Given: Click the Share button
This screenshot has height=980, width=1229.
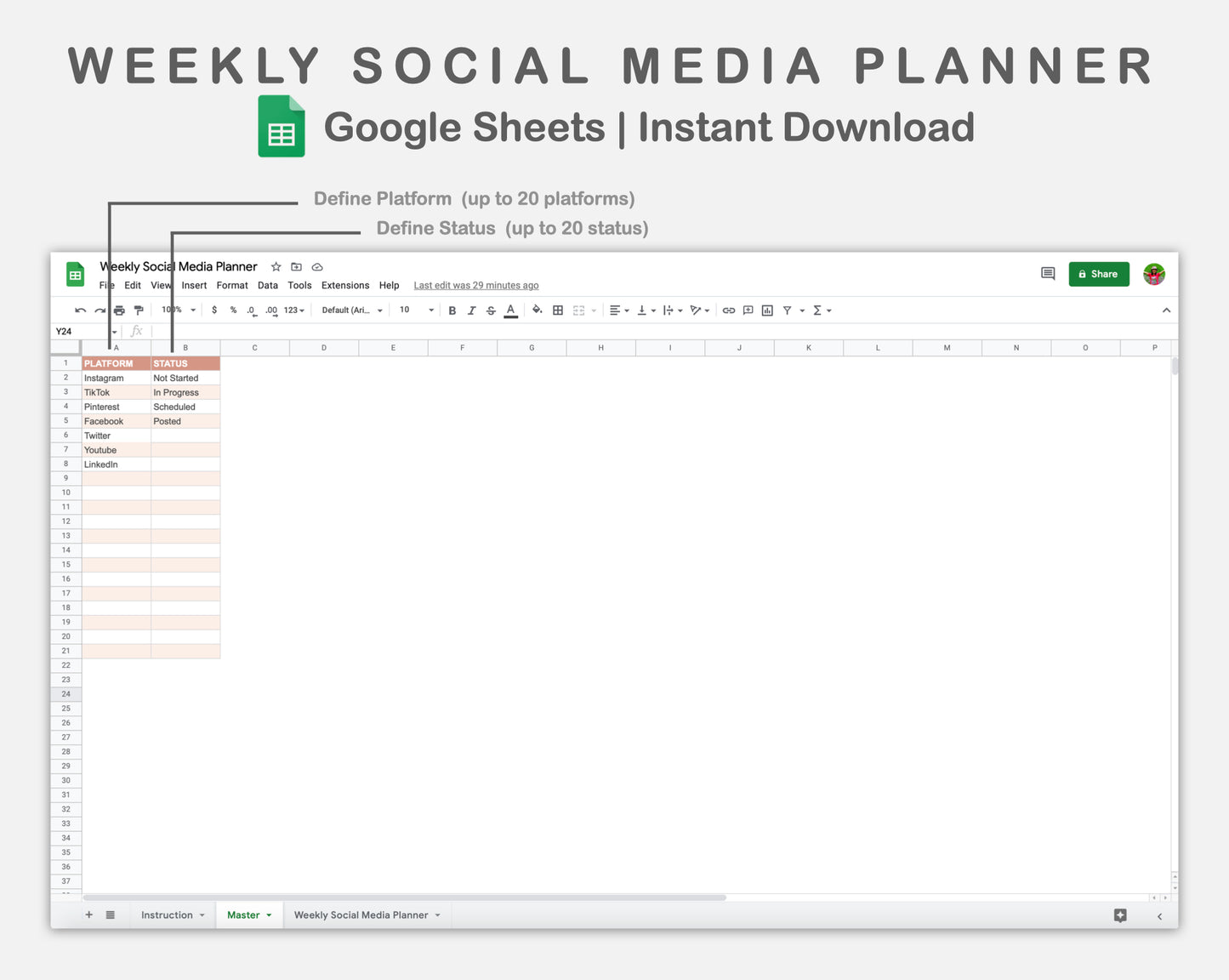Looking at the screenshot, I should click(x=1098, y=274).
